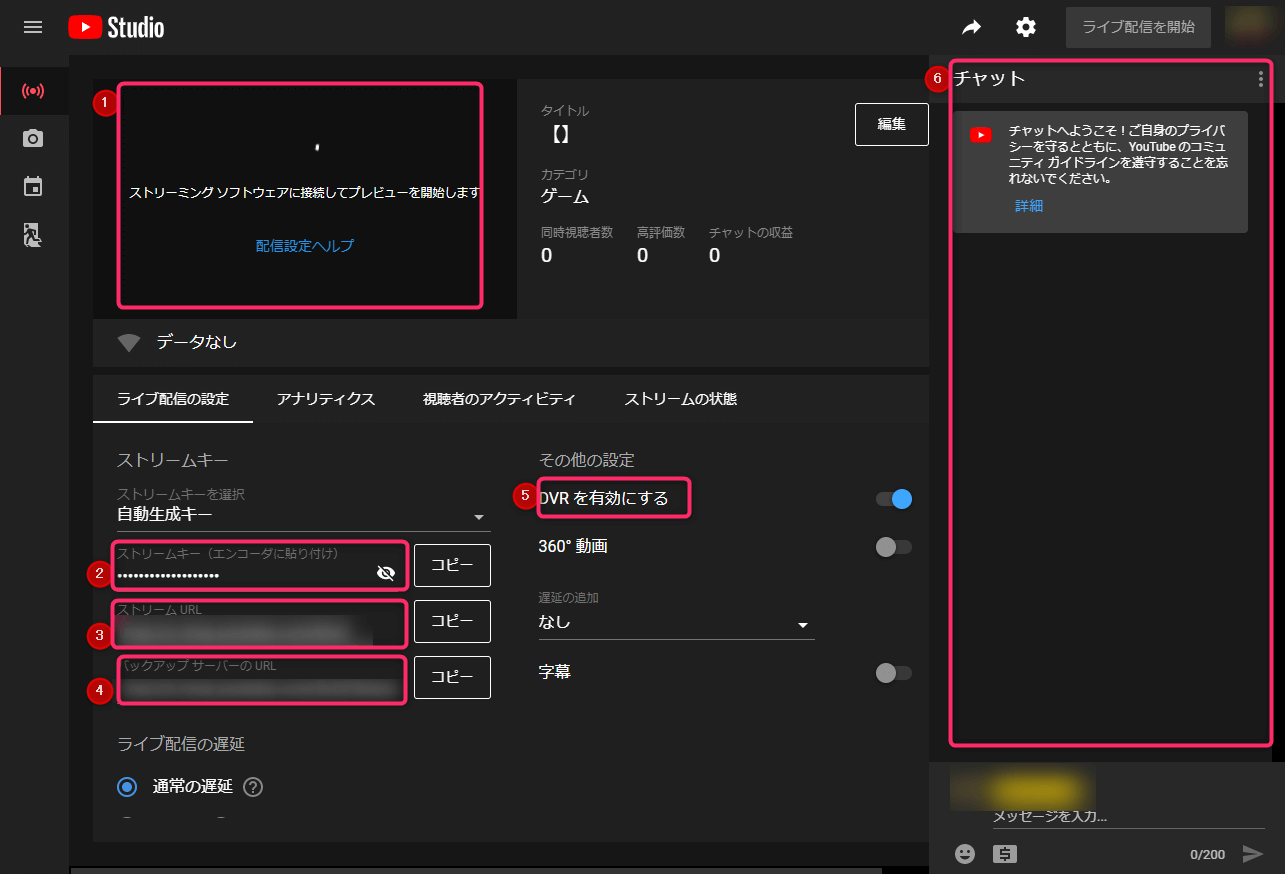This screenshot has width=1285, height=874.
Task: Click the stream preview area
Action: pyautogui.click(x=305, y=199)
